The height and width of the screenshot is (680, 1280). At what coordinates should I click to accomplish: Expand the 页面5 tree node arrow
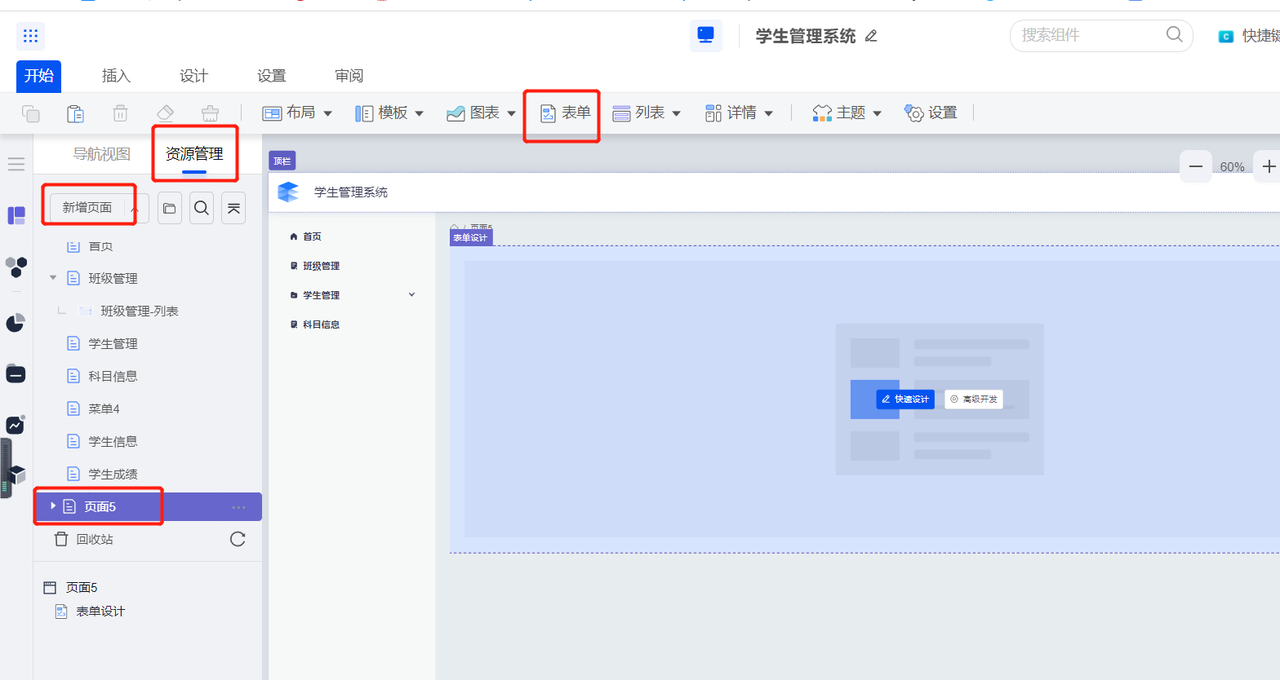click(x=53, y=506)
